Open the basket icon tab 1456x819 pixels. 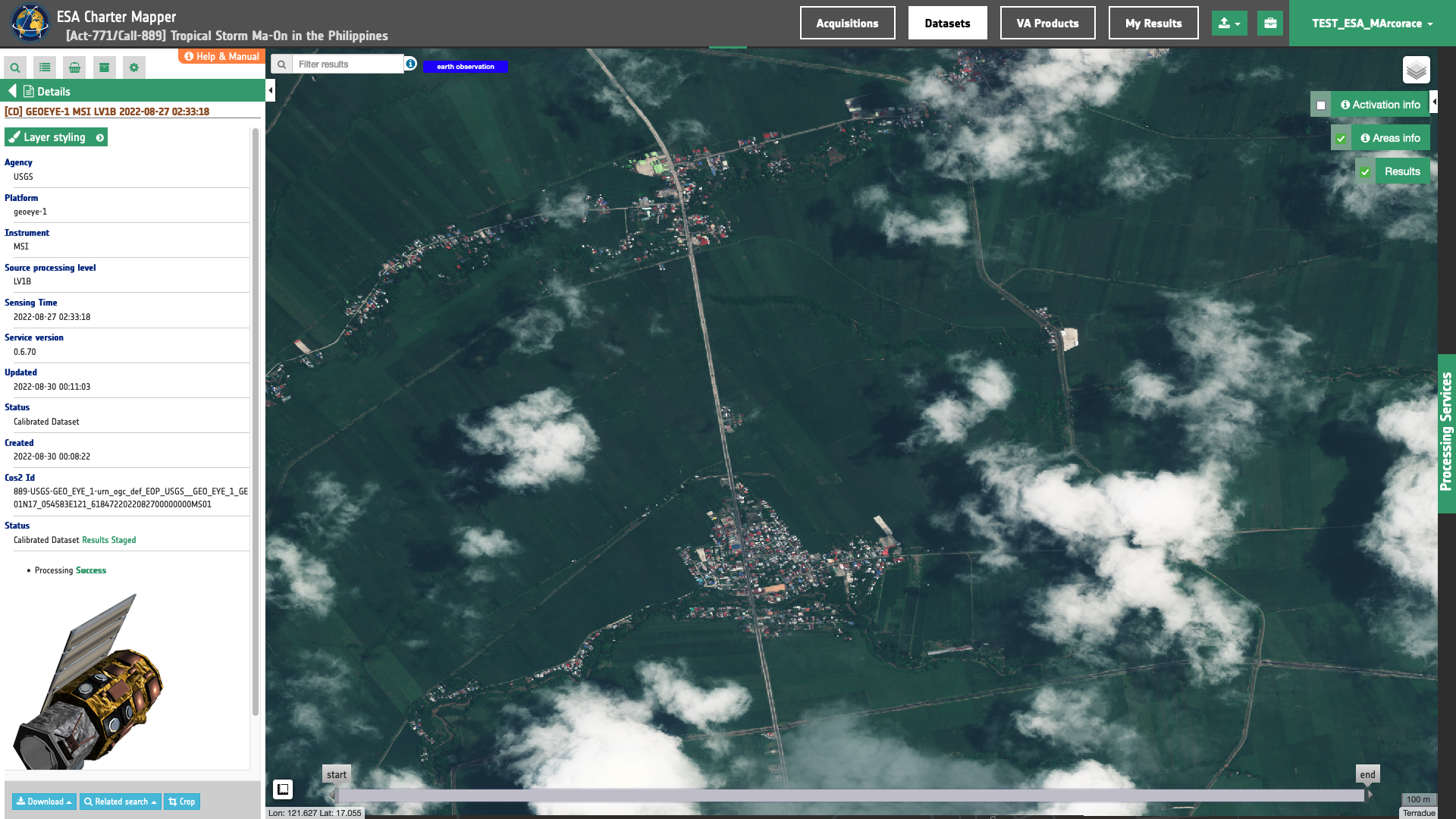(74, 67)
